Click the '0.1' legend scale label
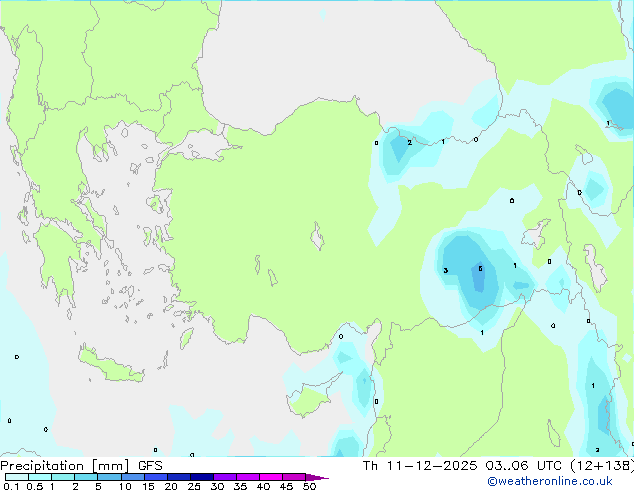The height and width of the screenshot is (490, 634). 11,486
